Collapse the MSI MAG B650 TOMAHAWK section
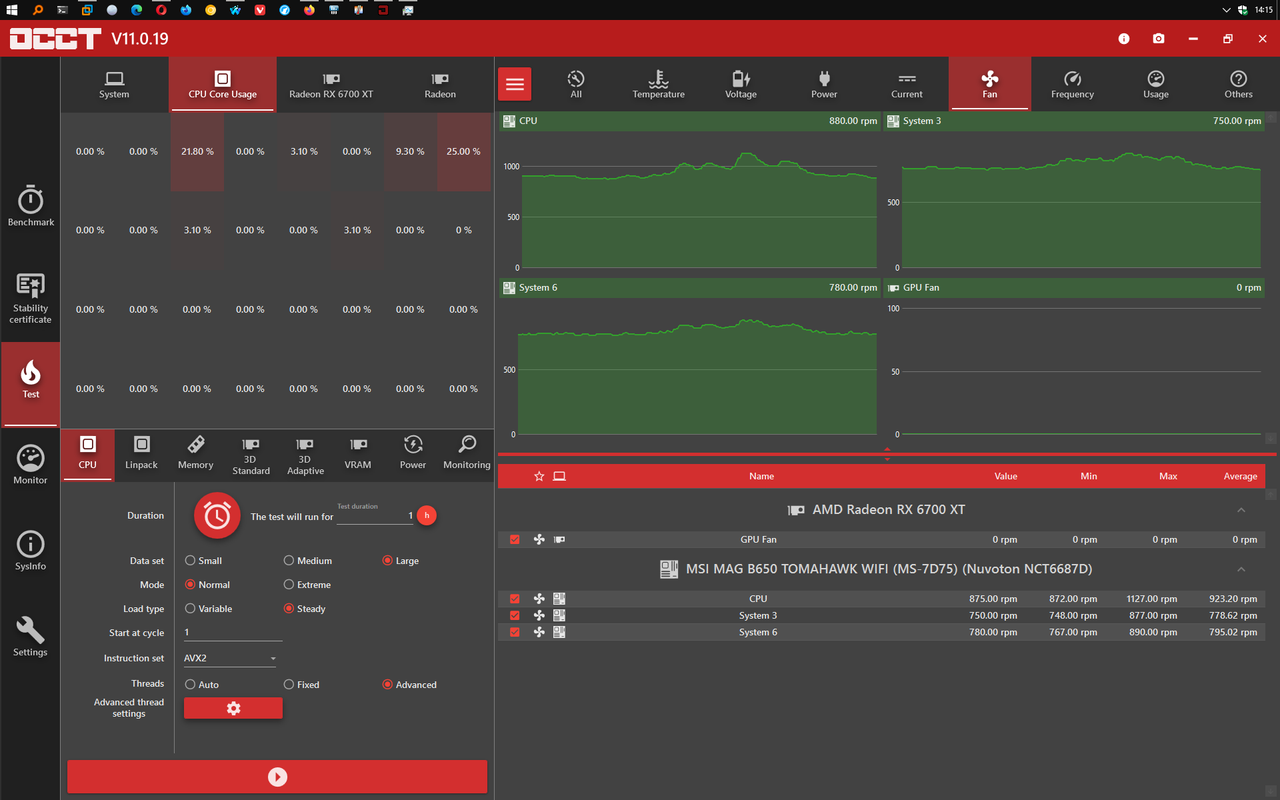Image resolution: width=1280 pixels, height=800 pixels. (1241, 568)
